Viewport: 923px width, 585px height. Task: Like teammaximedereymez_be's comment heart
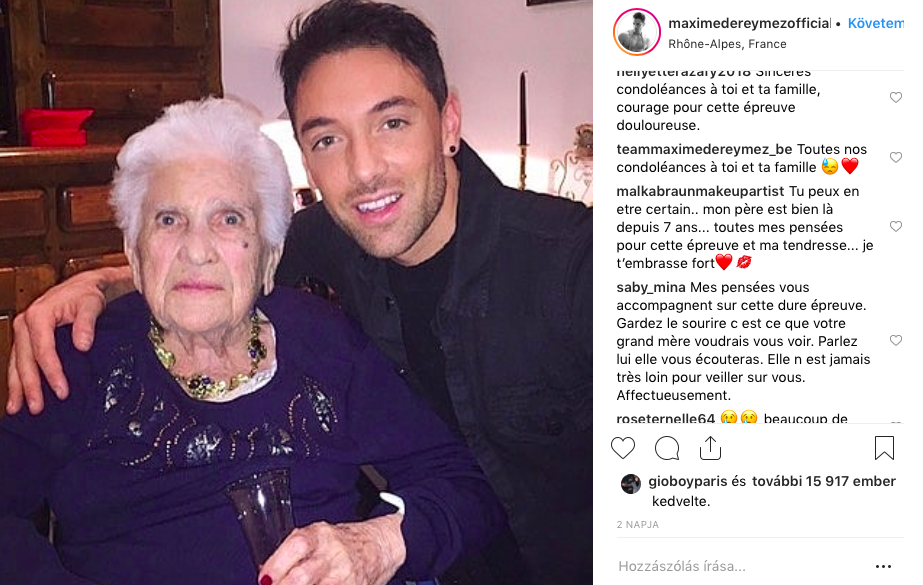click(x=895, y=157)
